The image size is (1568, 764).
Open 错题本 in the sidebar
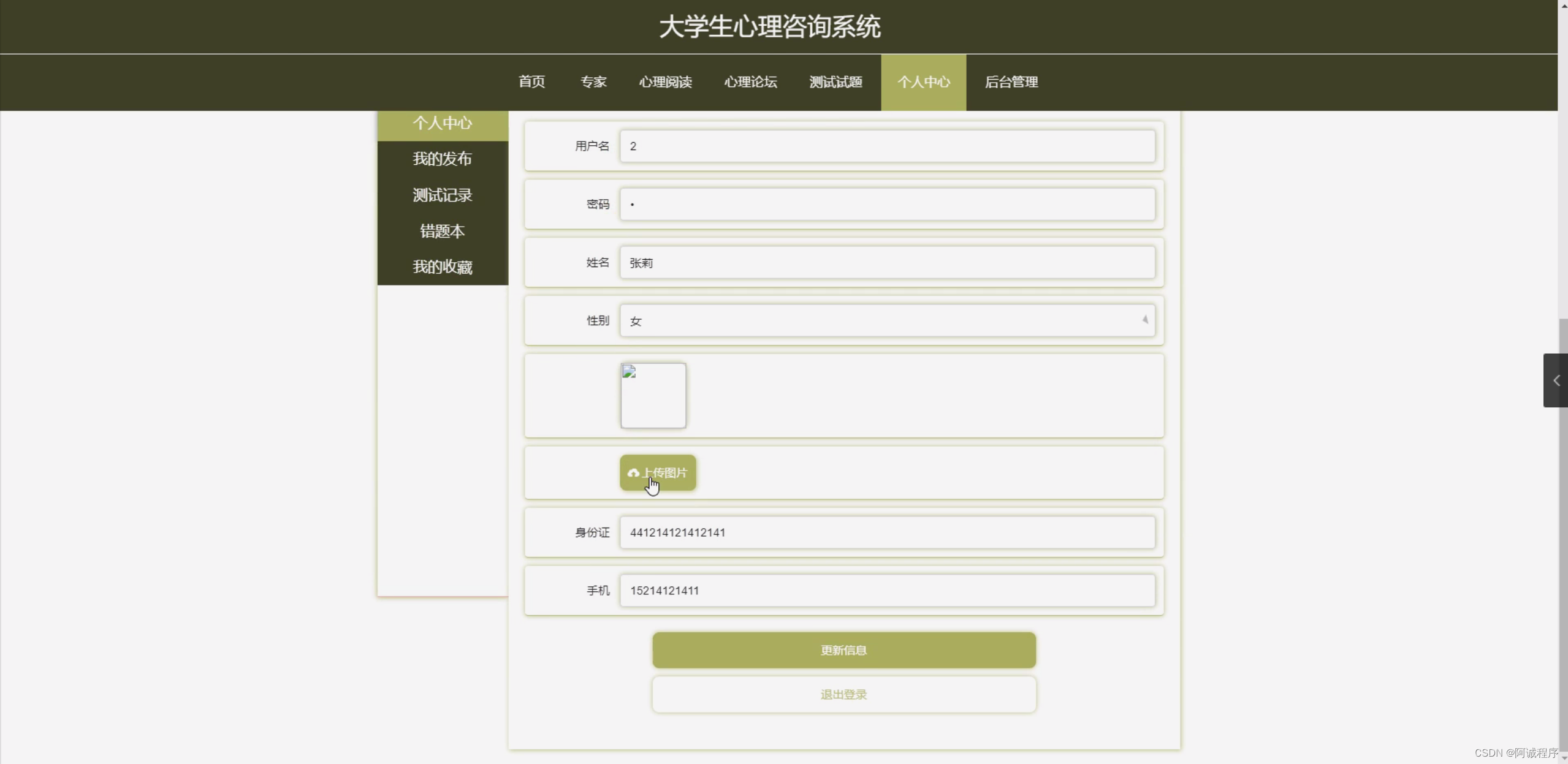pyautogui.click(x=442, y=231)
